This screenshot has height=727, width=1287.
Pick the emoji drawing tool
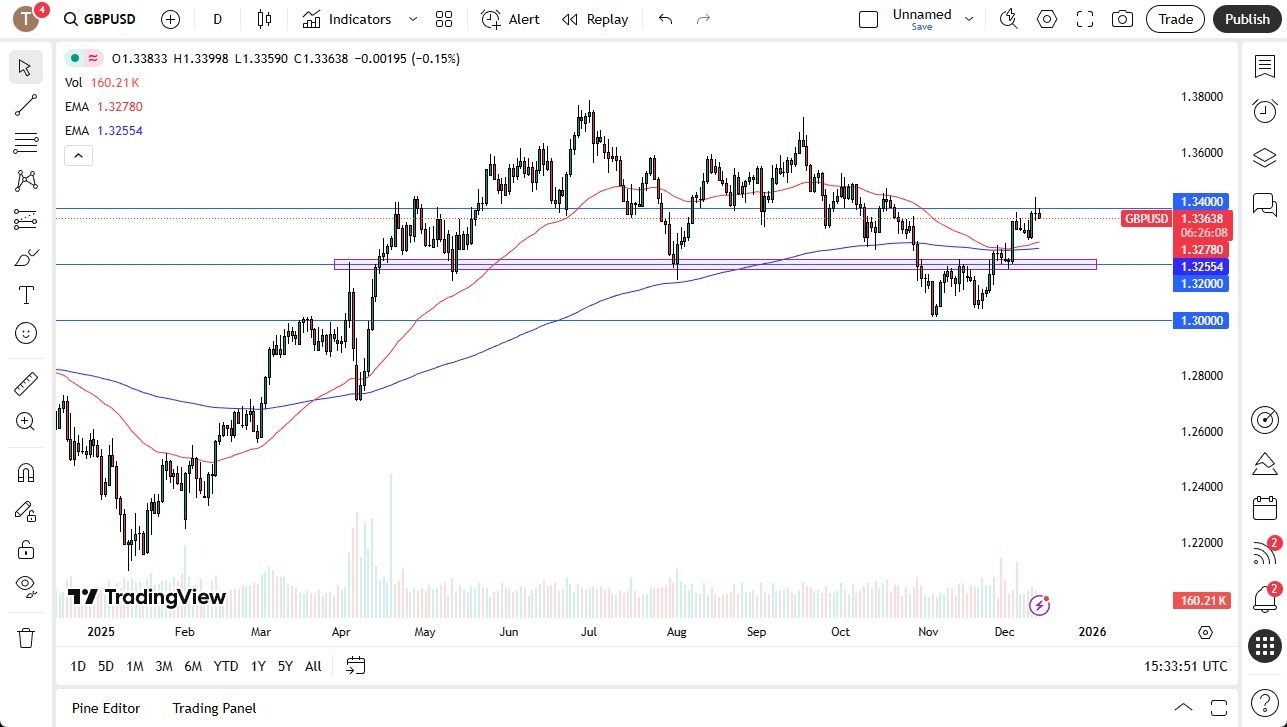pyautogui.click(x=25, y=333)
